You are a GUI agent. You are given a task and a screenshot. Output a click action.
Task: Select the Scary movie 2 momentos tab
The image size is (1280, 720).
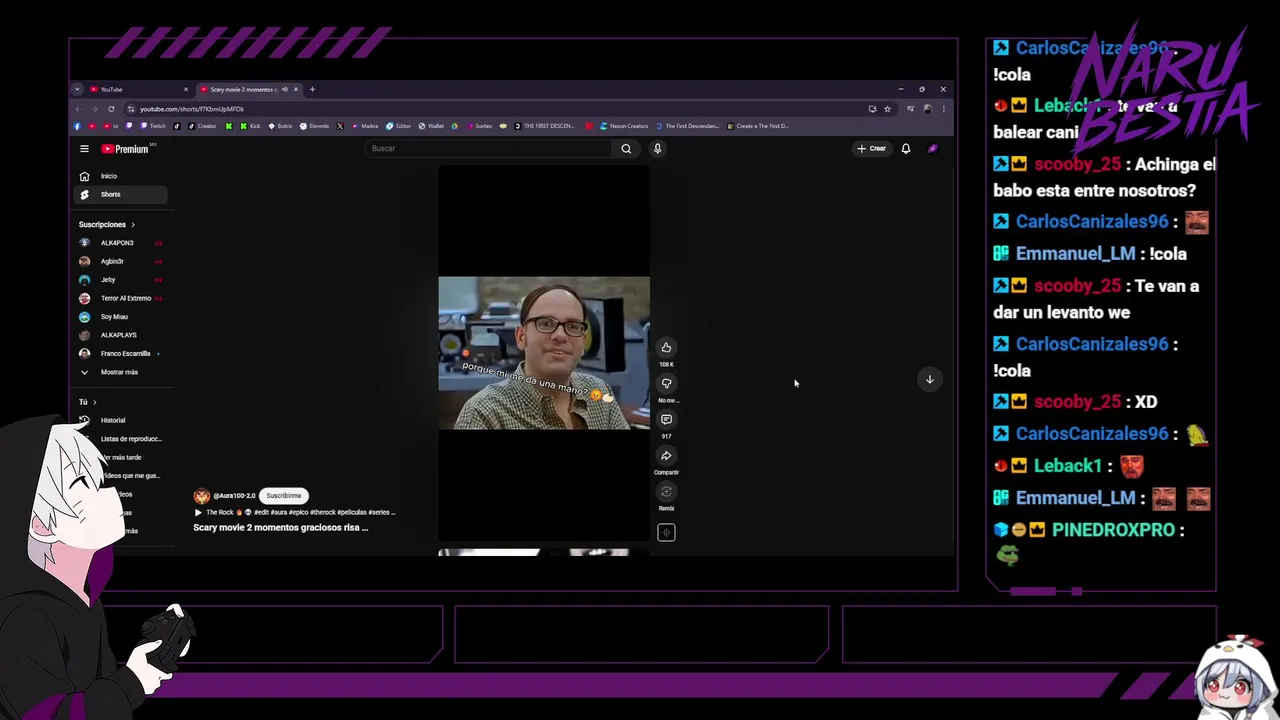click(243, 89)
